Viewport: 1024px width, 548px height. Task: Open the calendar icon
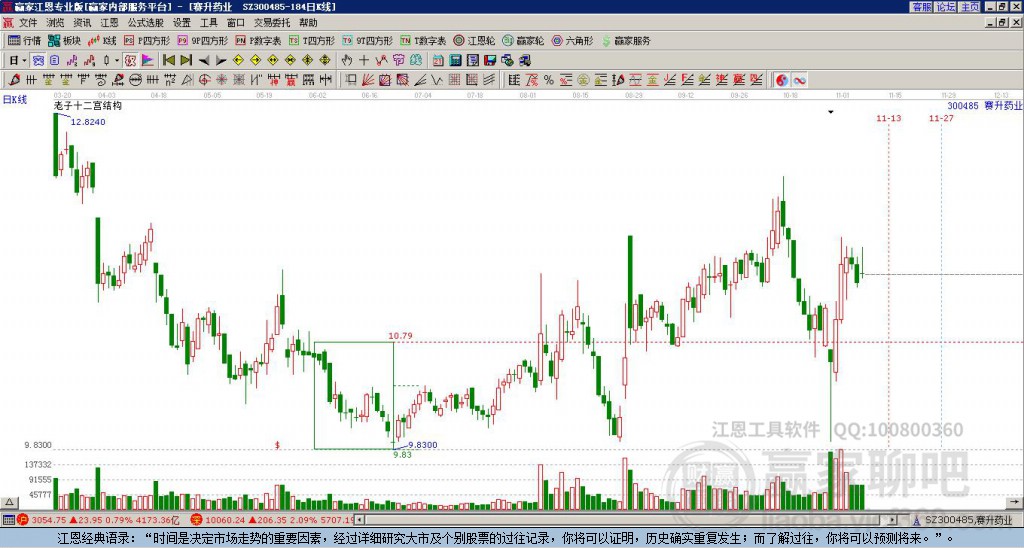tap(438, 61)
